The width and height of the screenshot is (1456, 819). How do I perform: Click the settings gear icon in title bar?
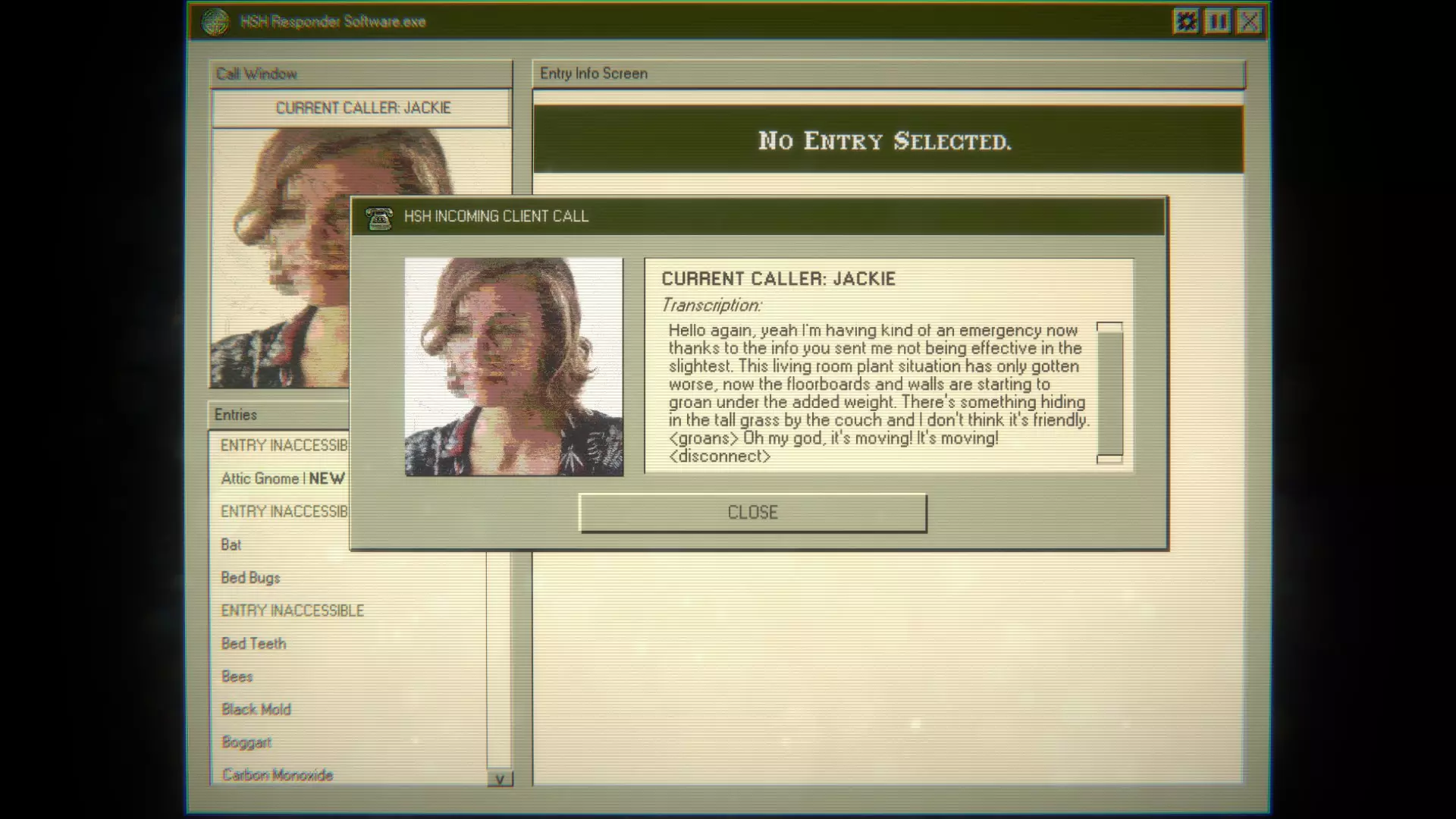1186,21
